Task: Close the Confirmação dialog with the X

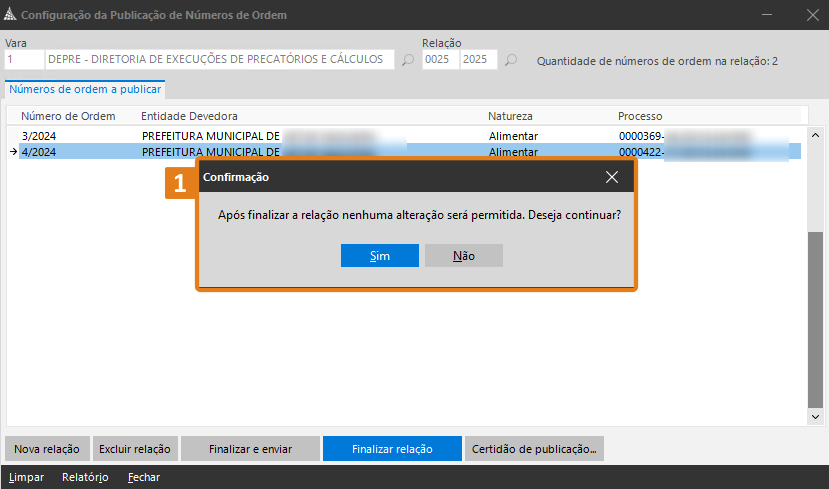Action: coord(612,177)
